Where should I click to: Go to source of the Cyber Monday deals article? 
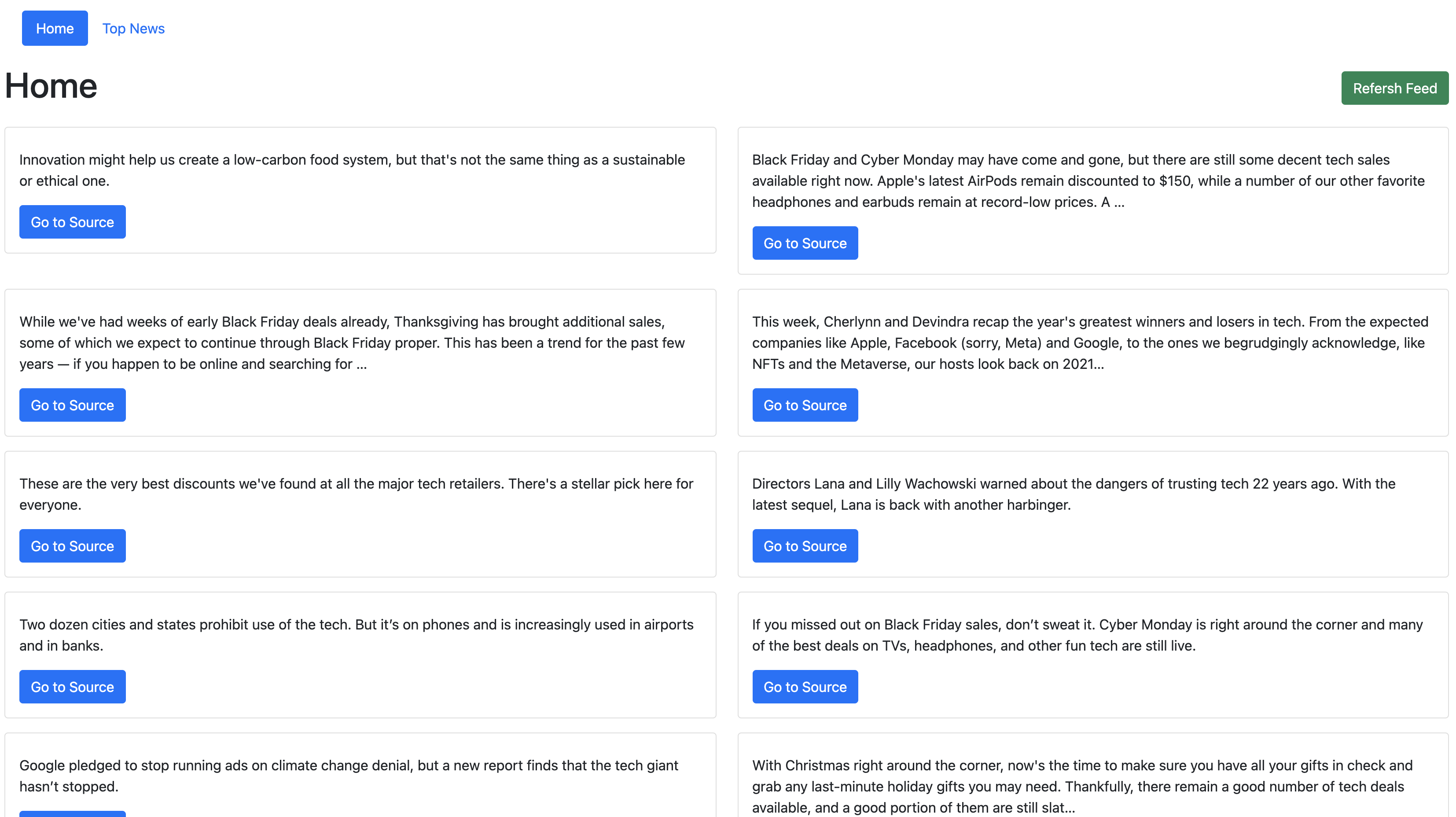805,686
